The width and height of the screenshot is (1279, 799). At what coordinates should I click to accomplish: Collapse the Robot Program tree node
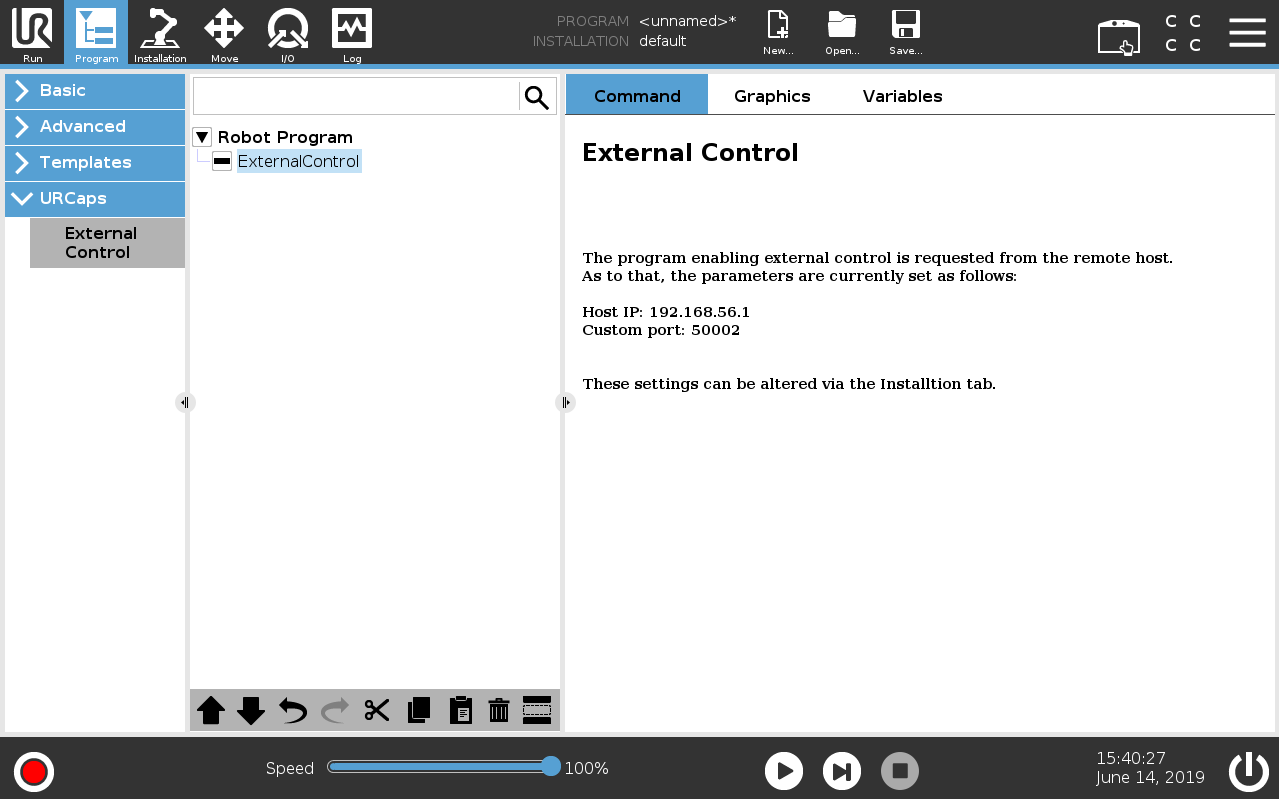tap(202, 137)
